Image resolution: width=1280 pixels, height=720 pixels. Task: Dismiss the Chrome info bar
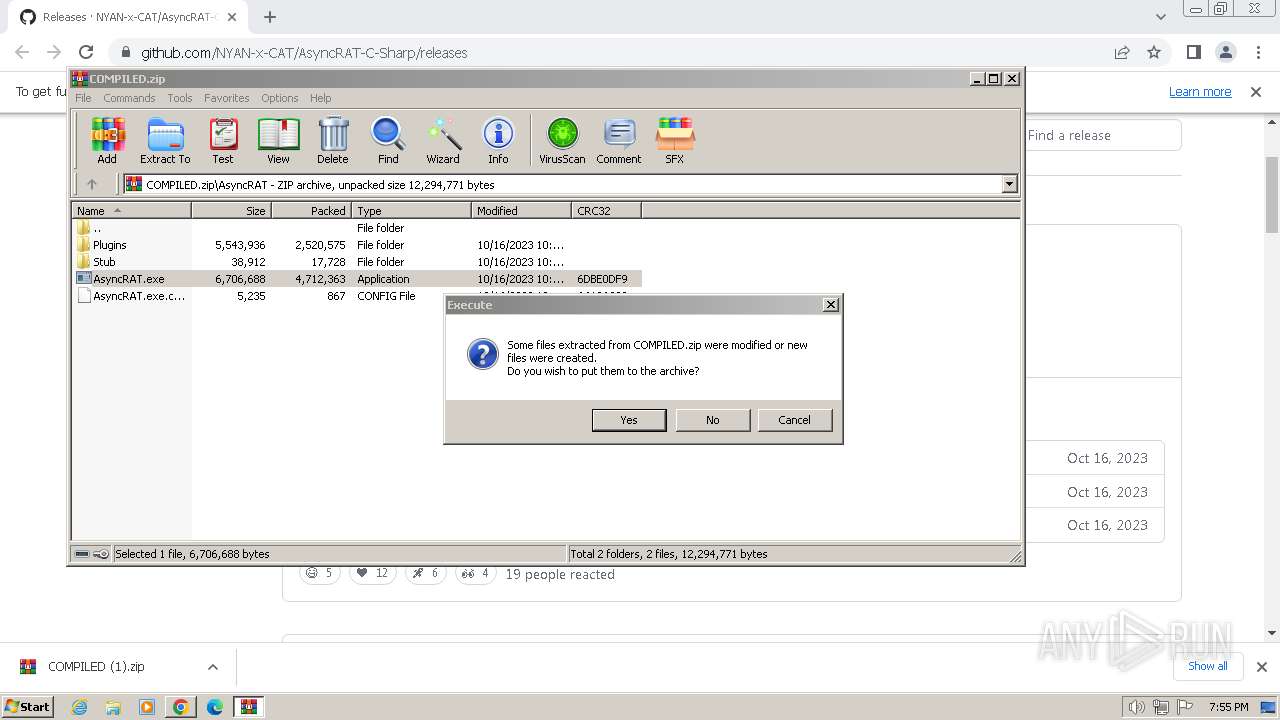tap(1256, 91)
